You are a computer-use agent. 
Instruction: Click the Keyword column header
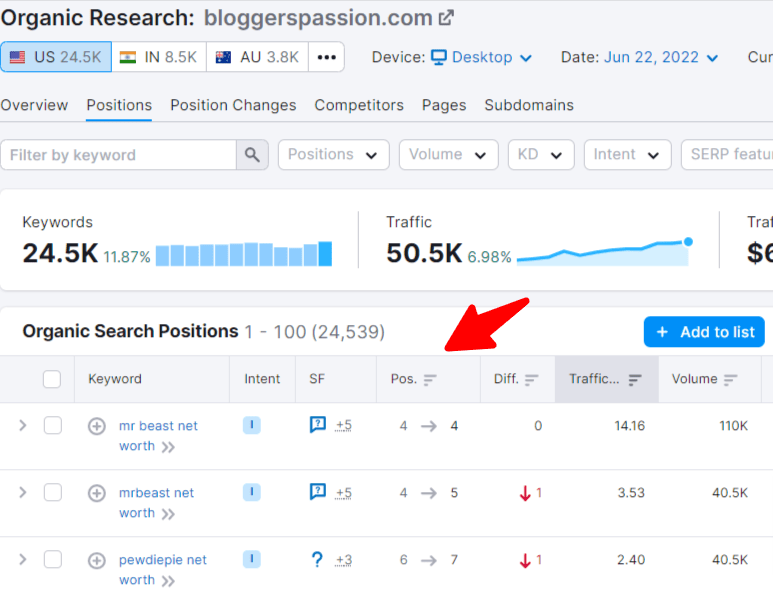pos(115,379)
